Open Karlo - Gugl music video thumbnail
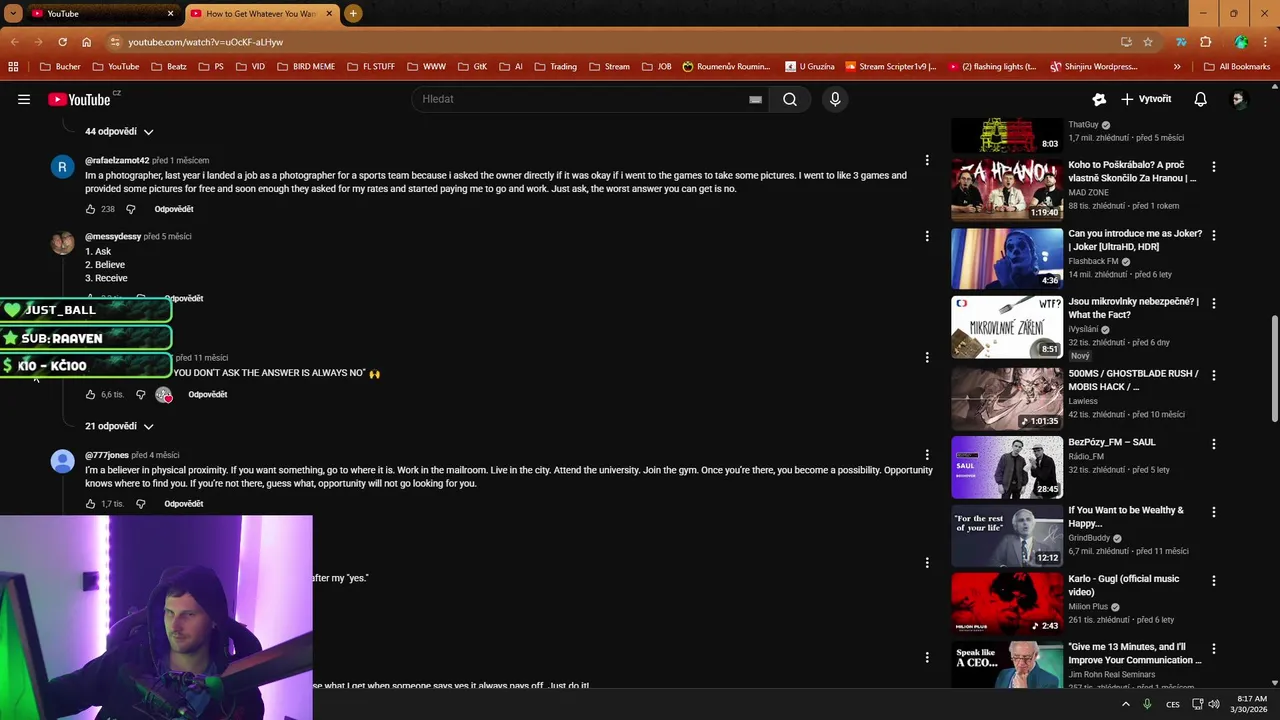The image size is (1280, 720). click(x=1007, y=604)
